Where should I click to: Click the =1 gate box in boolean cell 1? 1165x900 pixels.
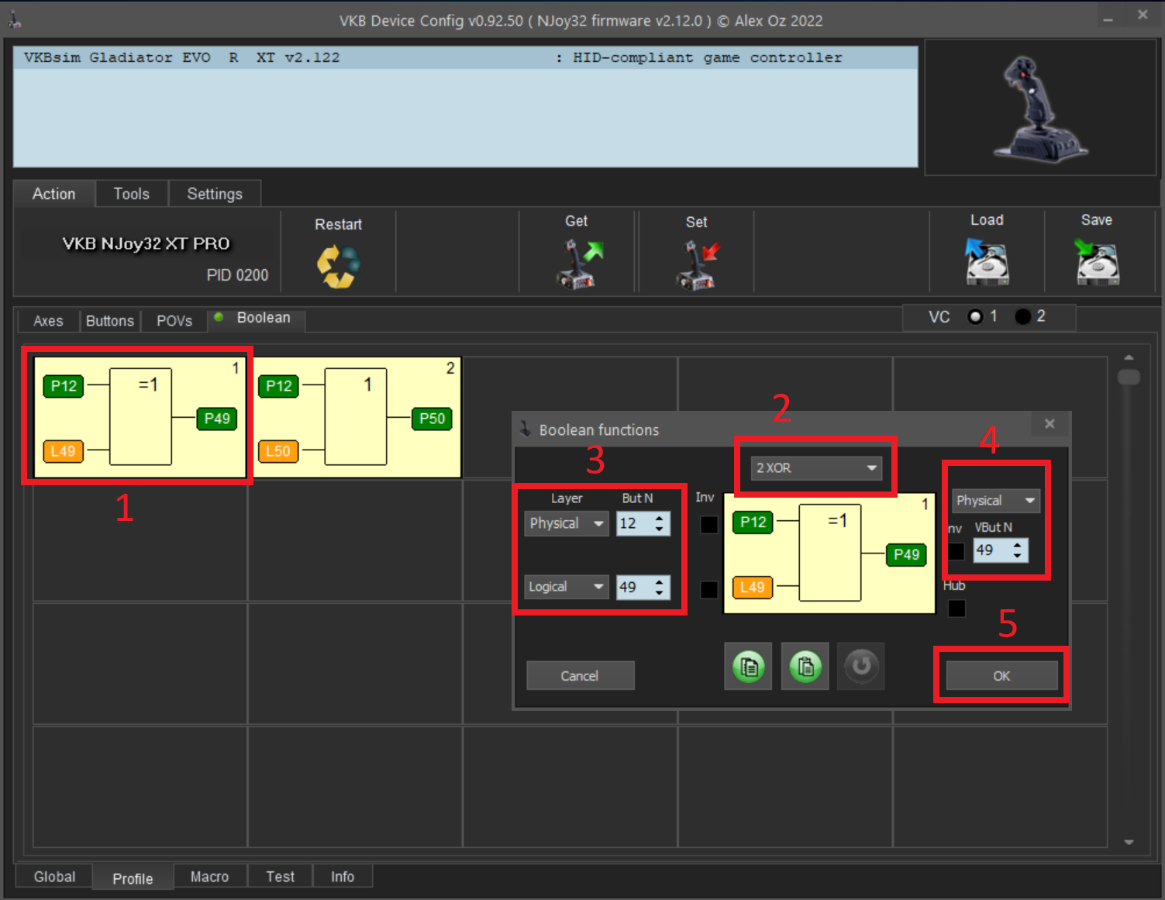[140, 416]
